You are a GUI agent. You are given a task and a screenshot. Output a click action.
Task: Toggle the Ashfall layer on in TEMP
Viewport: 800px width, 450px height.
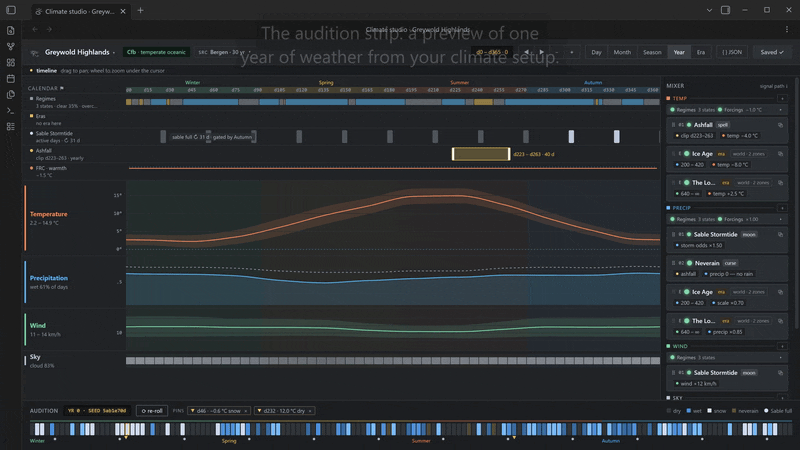(x=689, y=124)
